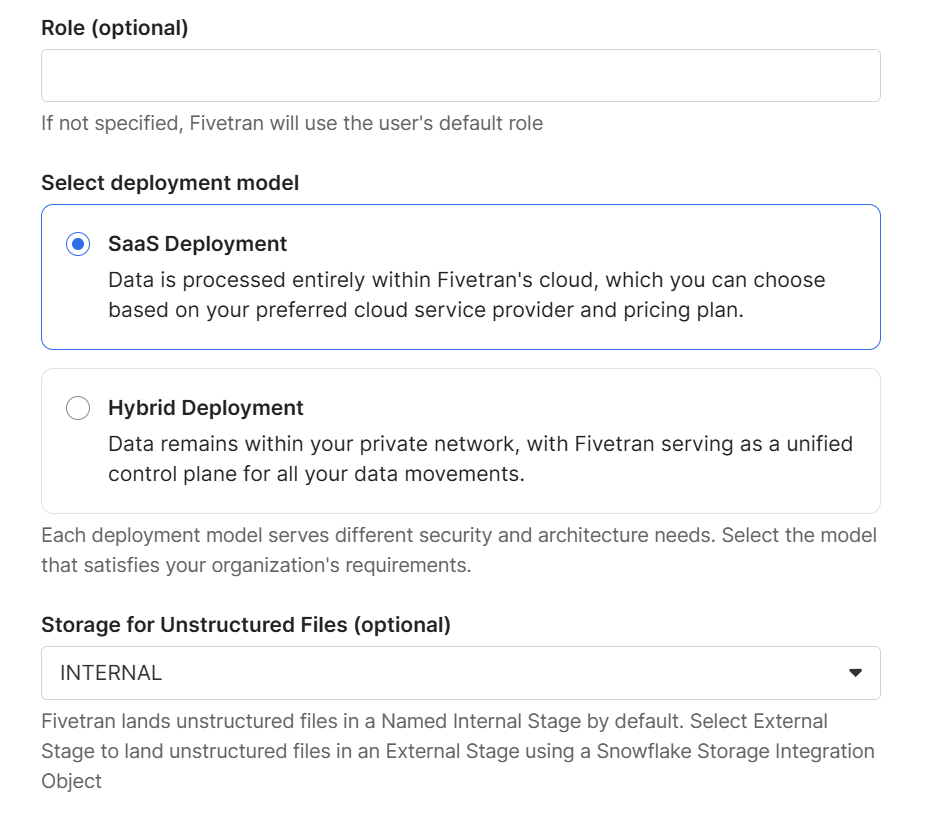Click the default role helper text
Viewport: 925px width, 828px height.
coord(292,123)
